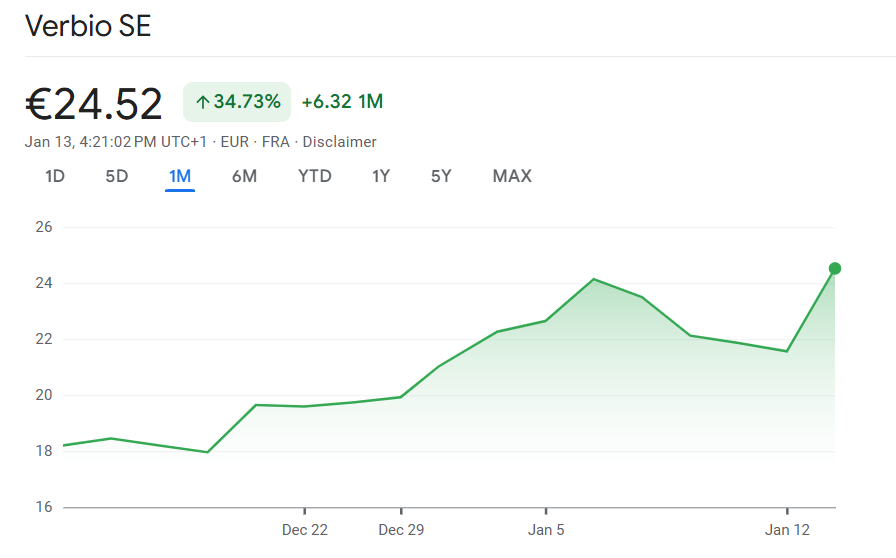Show the 6M price history

(244, 177)
